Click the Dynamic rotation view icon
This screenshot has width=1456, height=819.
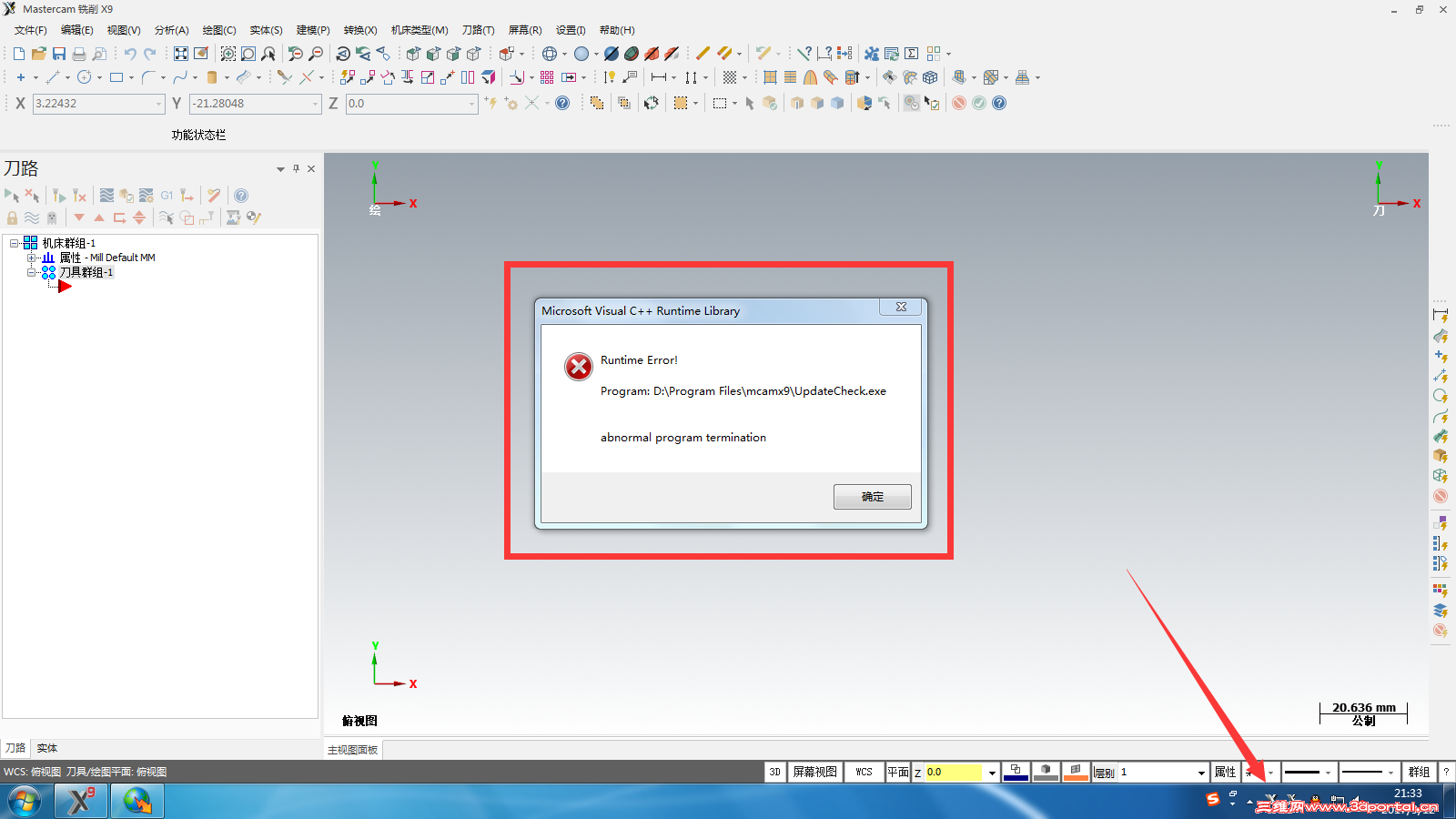pos(343,54)
